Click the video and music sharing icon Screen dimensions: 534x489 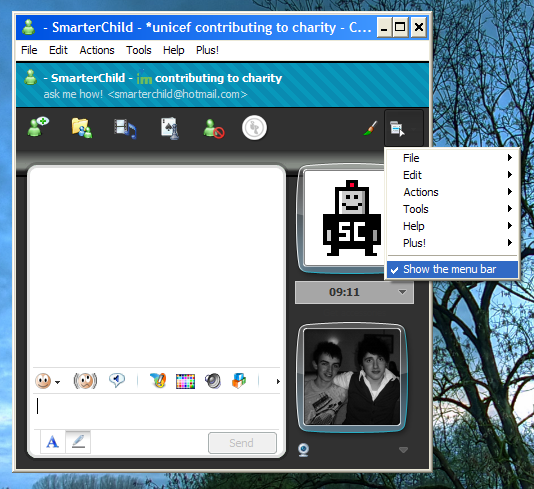(x=125, y=129)
